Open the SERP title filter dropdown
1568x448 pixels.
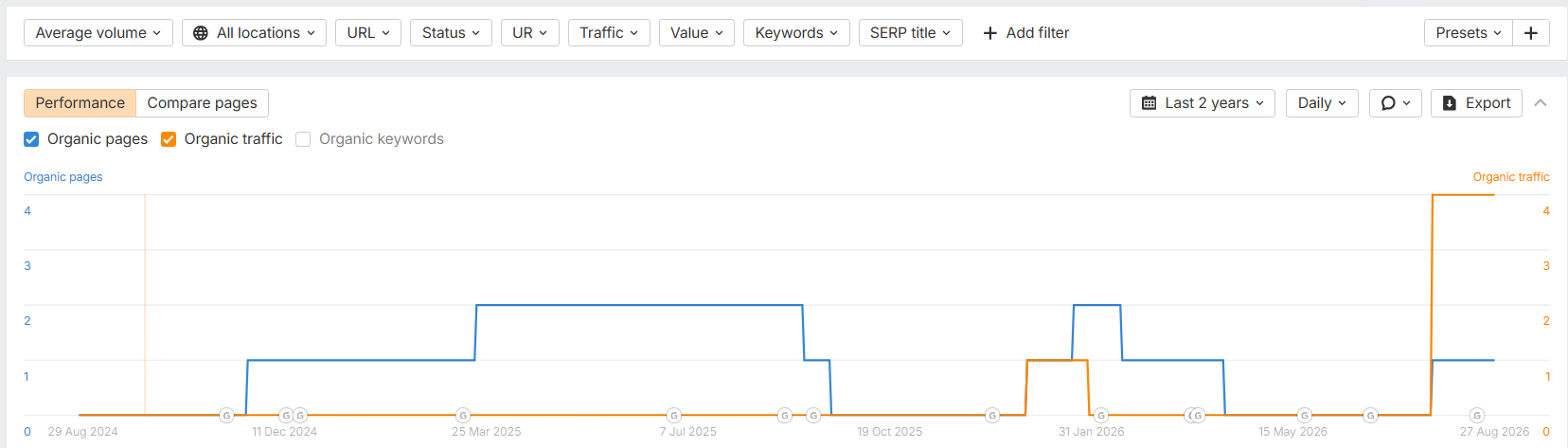pyautogui.click(x=910, y=33)
